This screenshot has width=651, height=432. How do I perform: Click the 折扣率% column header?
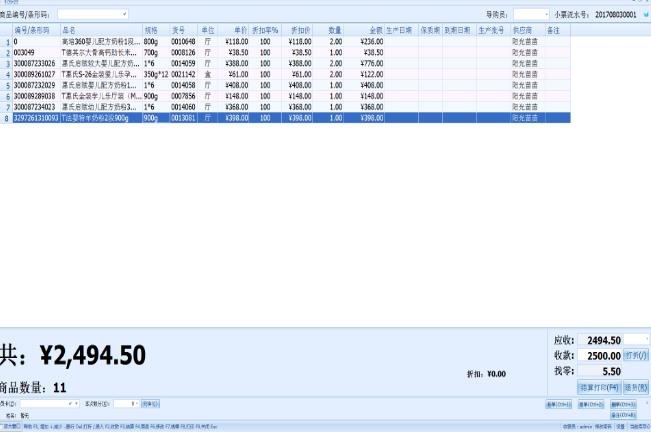(265, 31)
